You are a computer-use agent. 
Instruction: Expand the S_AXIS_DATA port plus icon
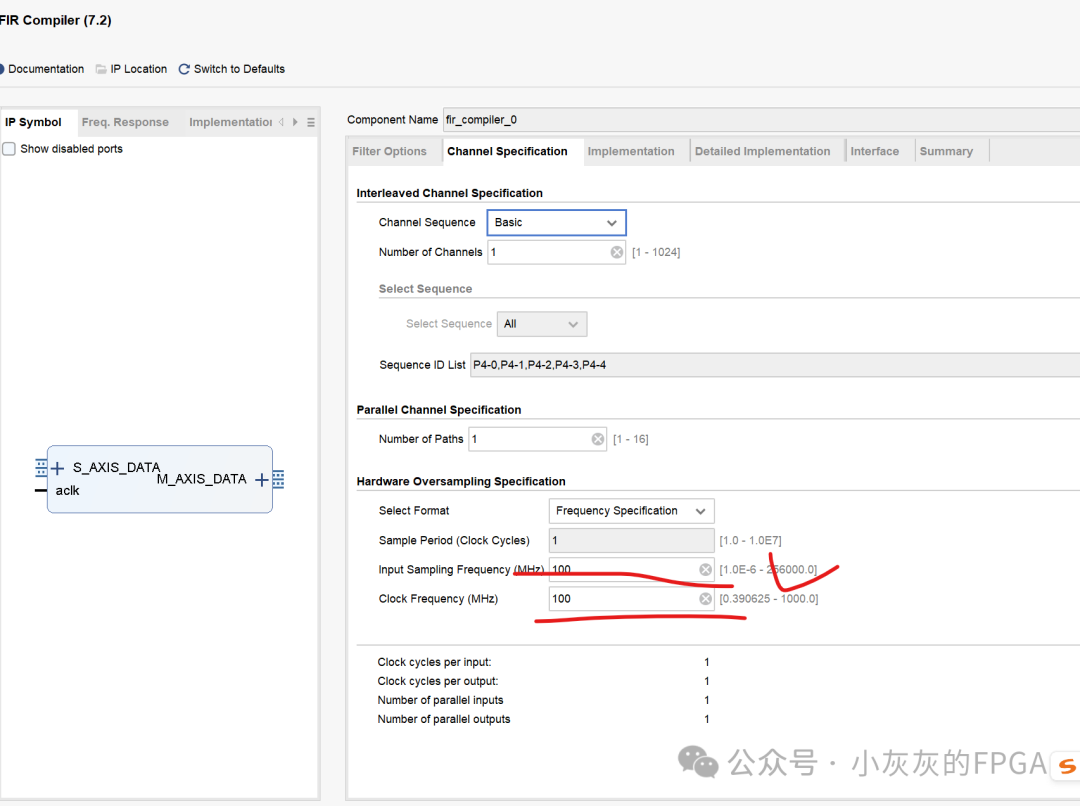point(58,469)
